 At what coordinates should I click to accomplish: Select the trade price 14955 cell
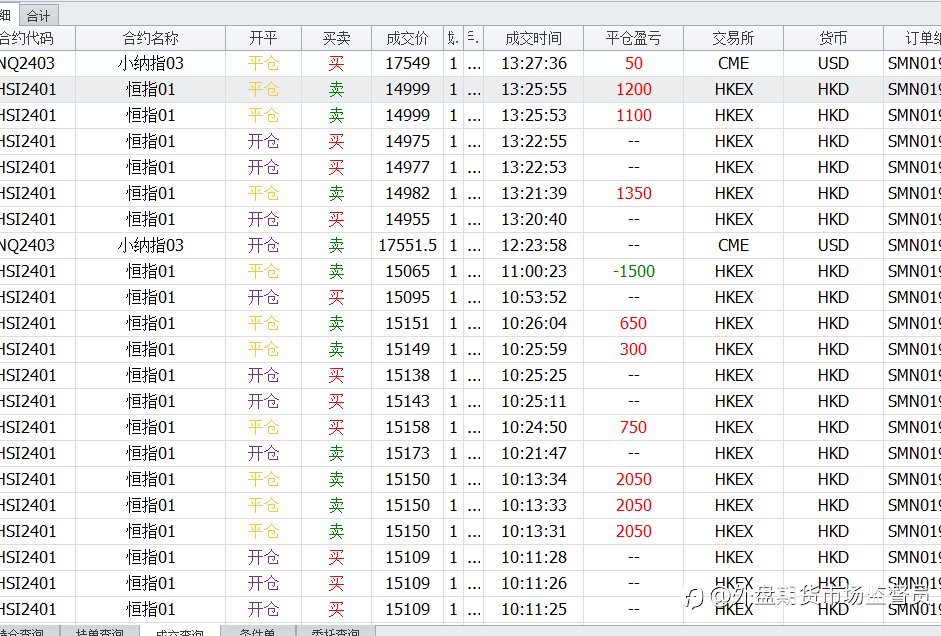(407, 220)
